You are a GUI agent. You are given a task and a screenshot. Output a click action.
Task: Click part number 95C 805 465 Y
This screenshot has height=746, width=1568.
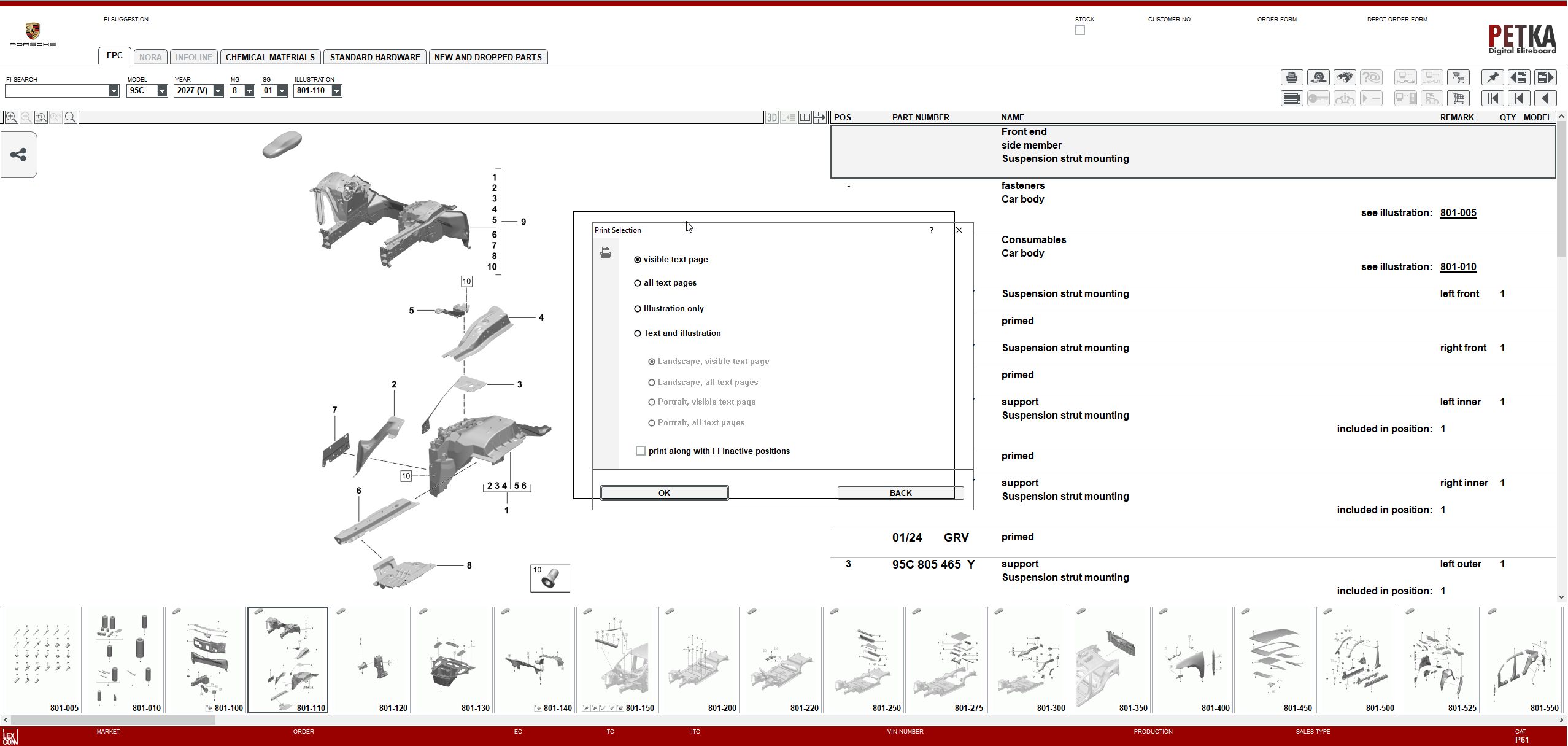coord(933,564)
